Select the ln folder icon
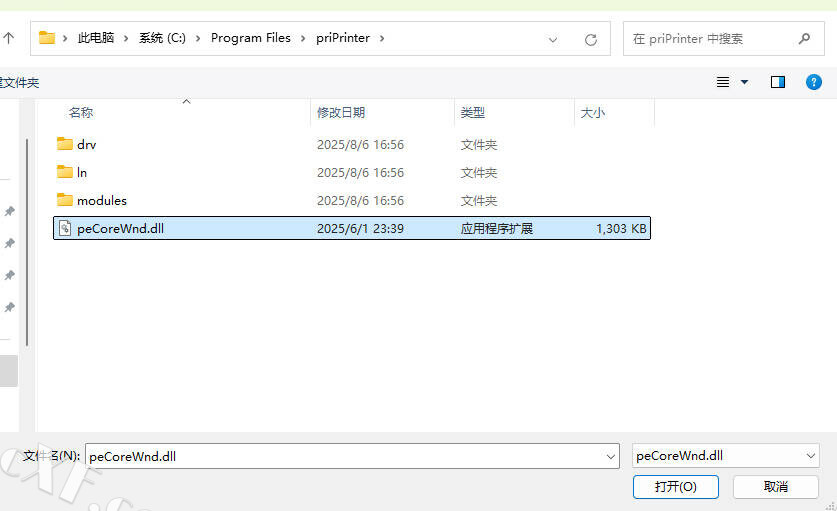Screen dimensions: 837x511 pos(65,172)
